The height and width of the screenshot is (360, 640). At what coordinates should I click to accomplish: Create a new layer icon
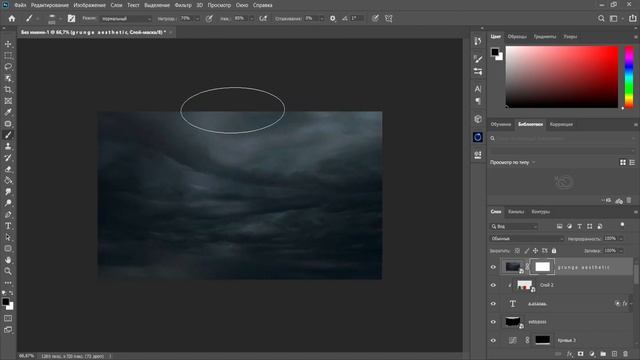614,354
